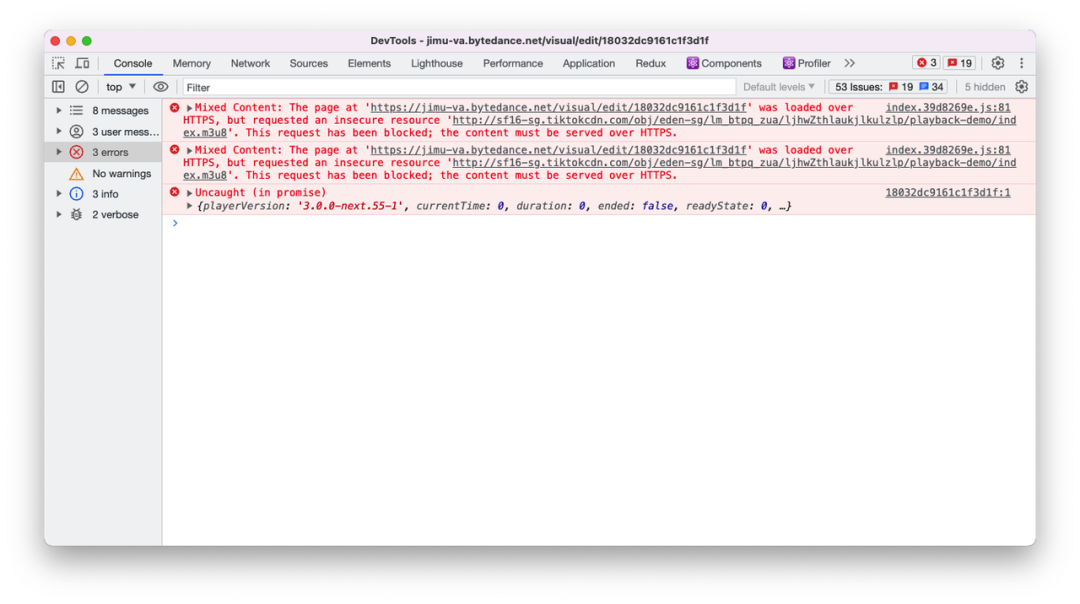Image resolution: width=1080 pixels, height=604 pixels.
Task: Open the Redux tab
Action: coord(650,63)
